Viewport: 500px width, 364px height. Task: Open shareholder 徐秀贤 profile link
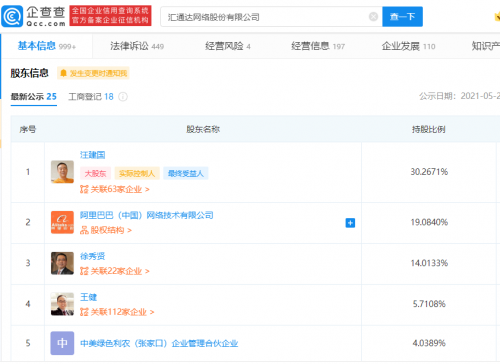(92, 256)
